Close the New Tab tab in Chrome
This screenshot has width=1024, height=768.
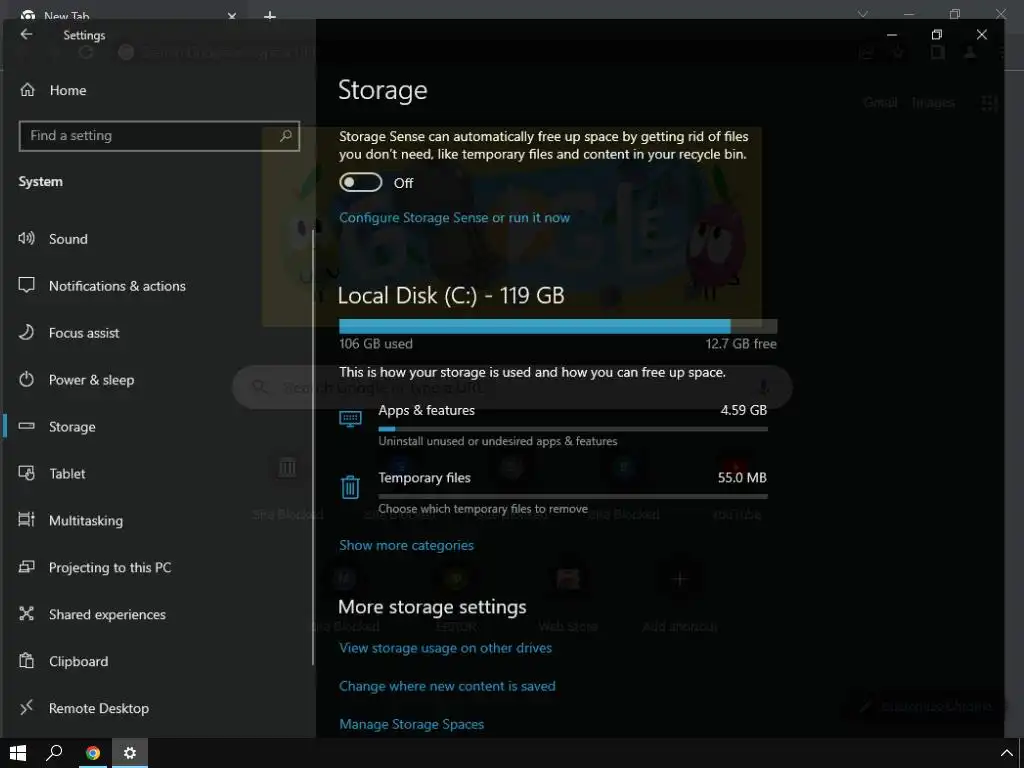pyautogui.click(x=232, y=15)
